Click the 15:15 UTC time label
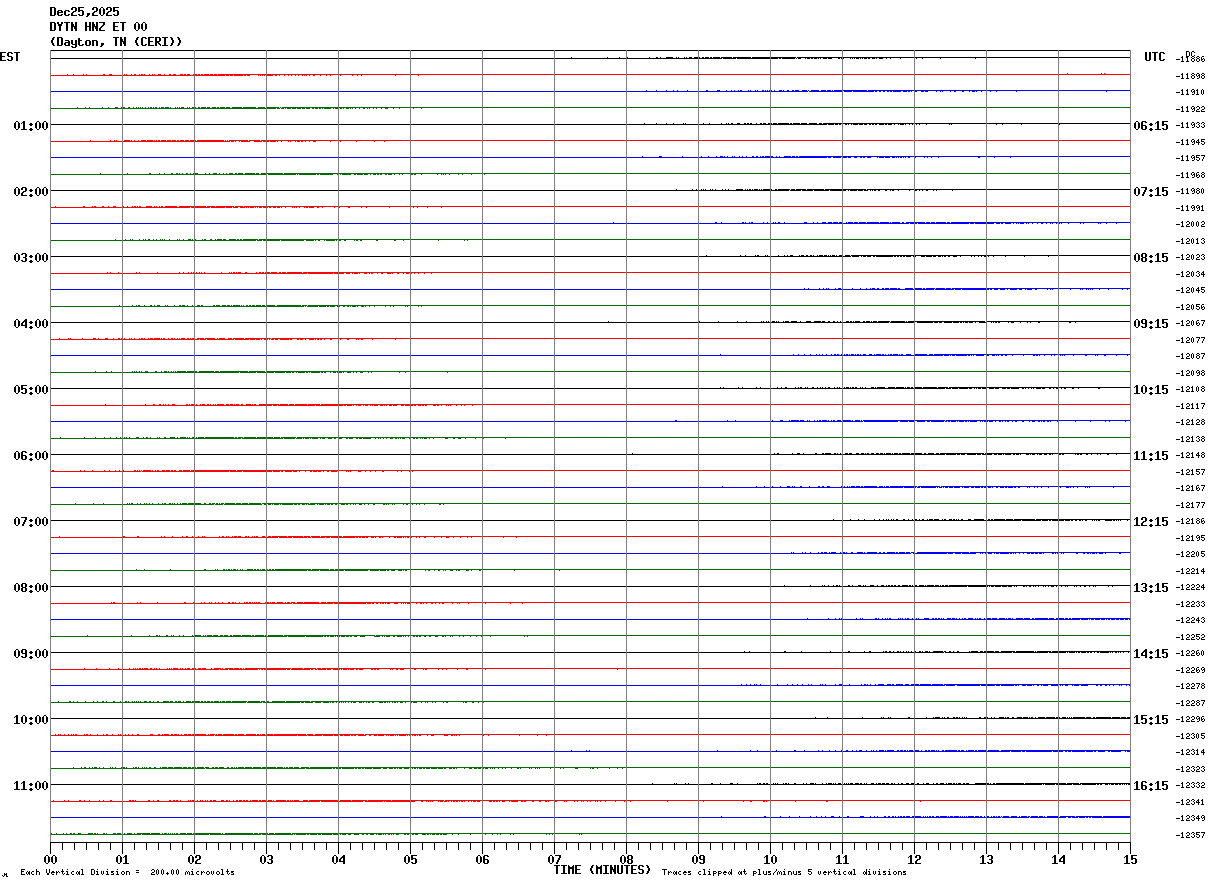 [1151, 720]
